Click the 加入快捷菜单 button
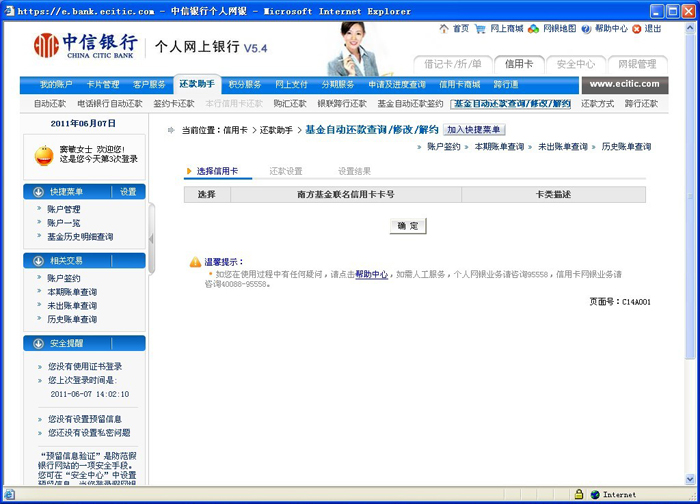700x504 pixels. coord(475,130)
